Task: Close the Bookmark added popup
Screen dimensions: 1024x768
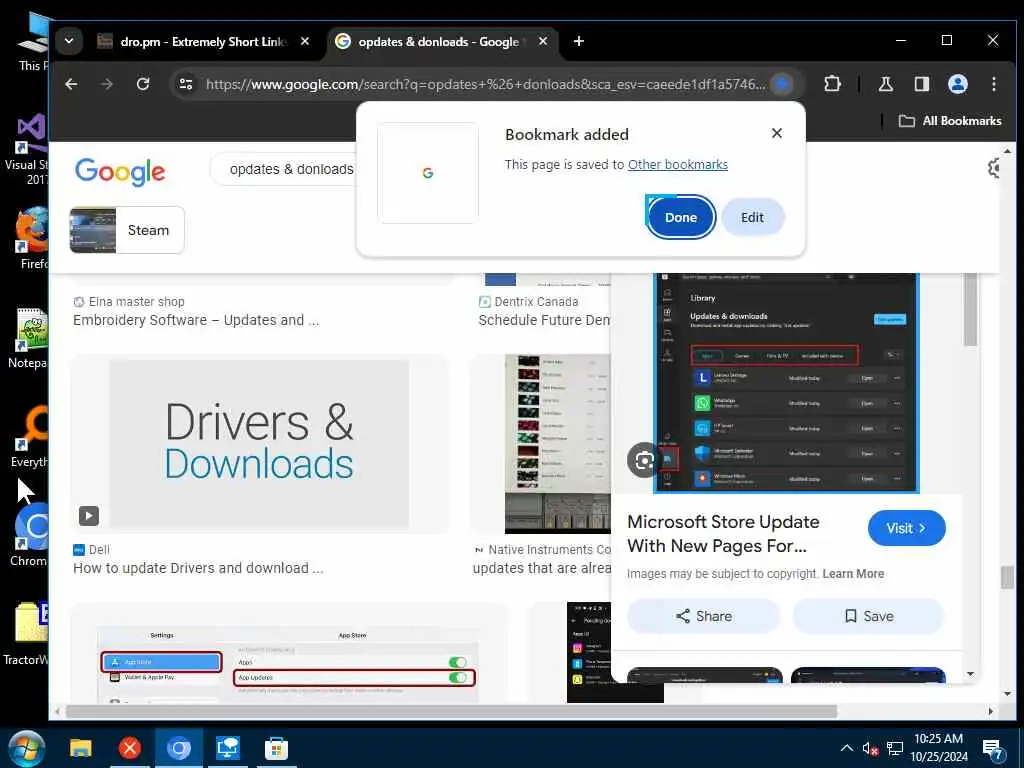Action: tap(776, 133)
